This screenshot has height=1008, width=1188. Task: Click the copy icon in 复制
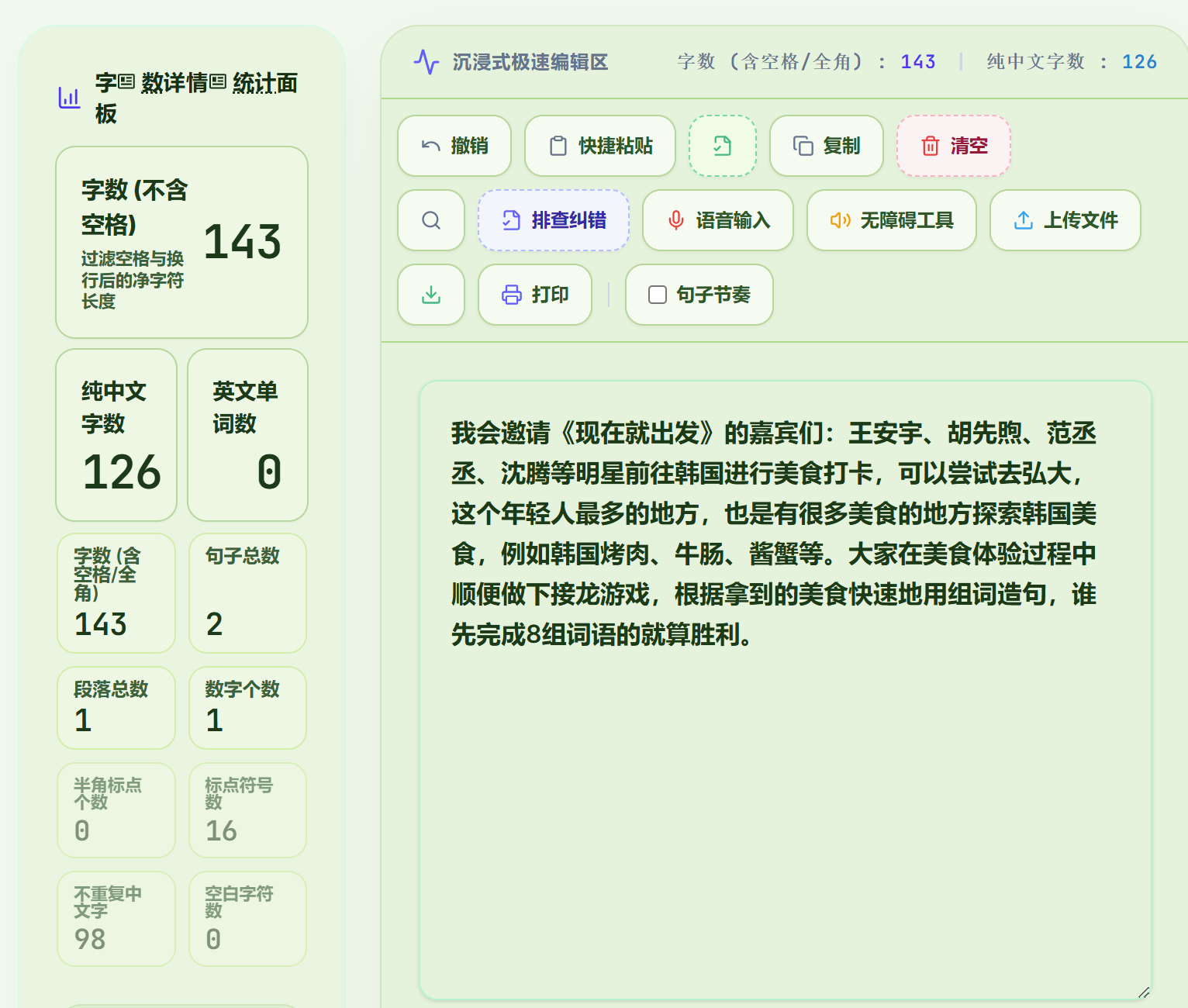click(803, 146)
